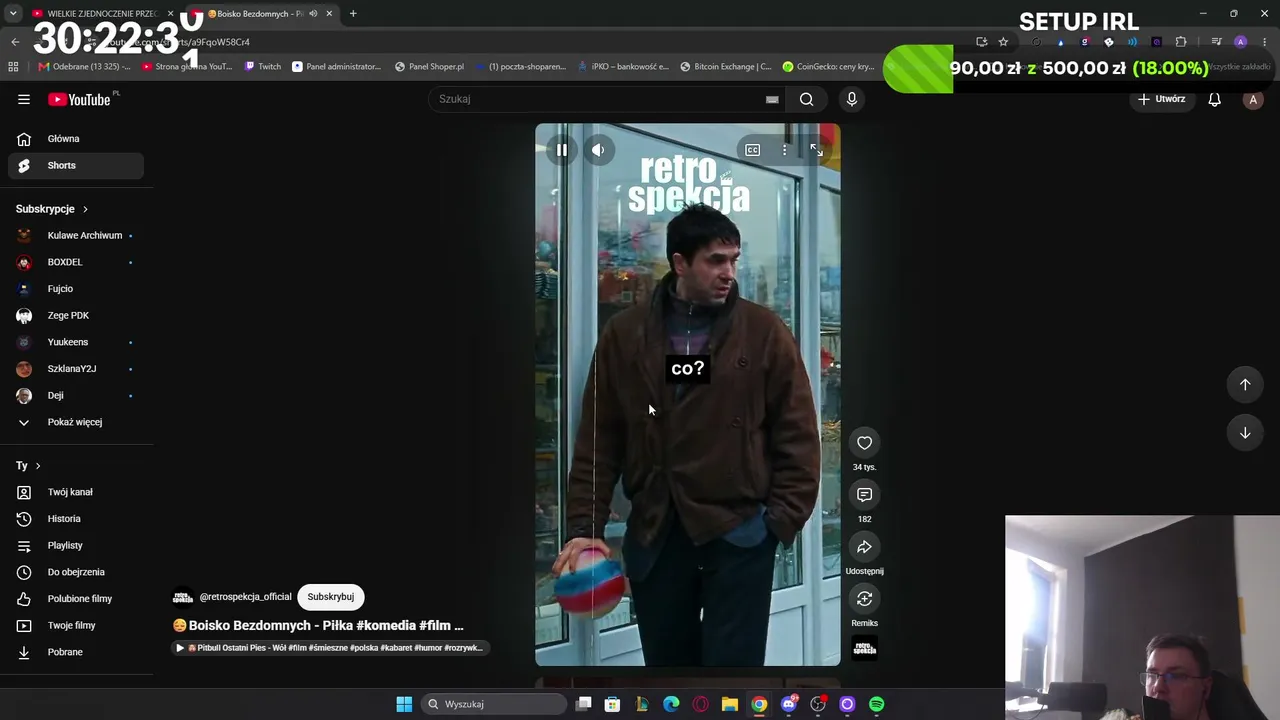The width and height of the screenshot is (1280, 720).
Task: Subscribe to retrospekcja_official with Subskrybuj
Action: click(331, 597)
